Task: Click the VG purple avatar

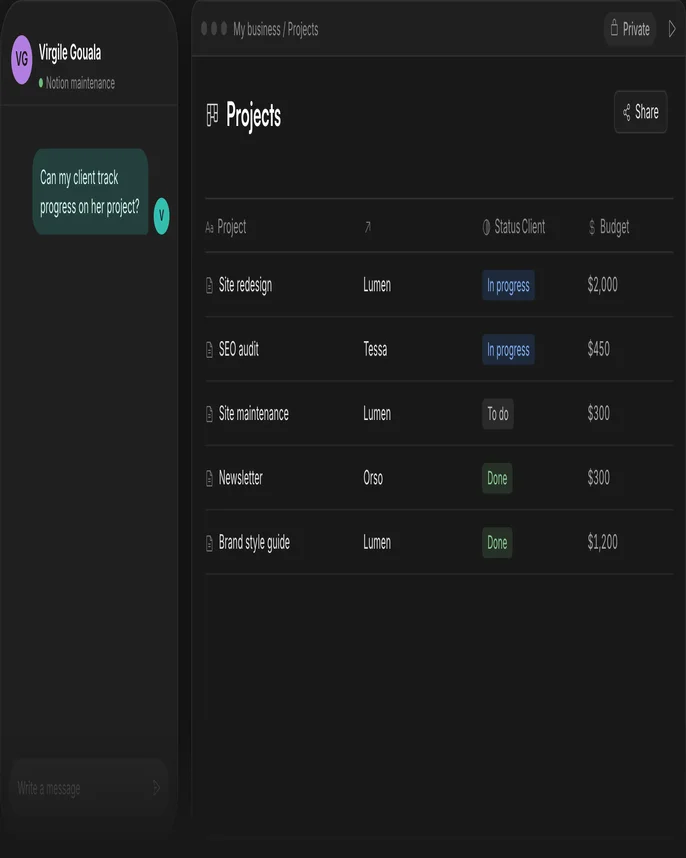Action: (x=22, y=60)
